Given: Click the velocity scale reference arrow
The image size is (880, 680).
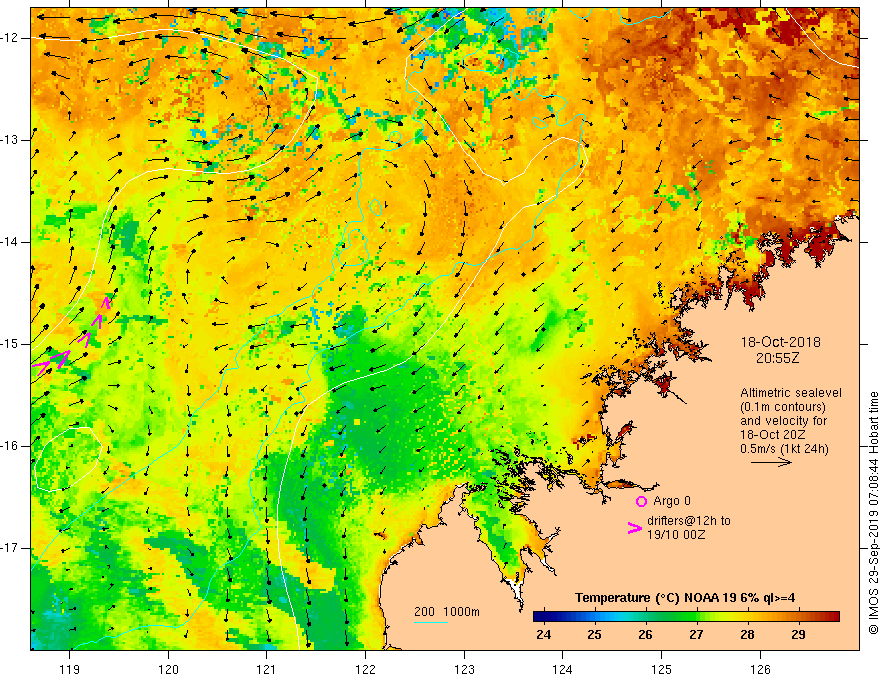Looking at the screenshot, I should 771,462.
